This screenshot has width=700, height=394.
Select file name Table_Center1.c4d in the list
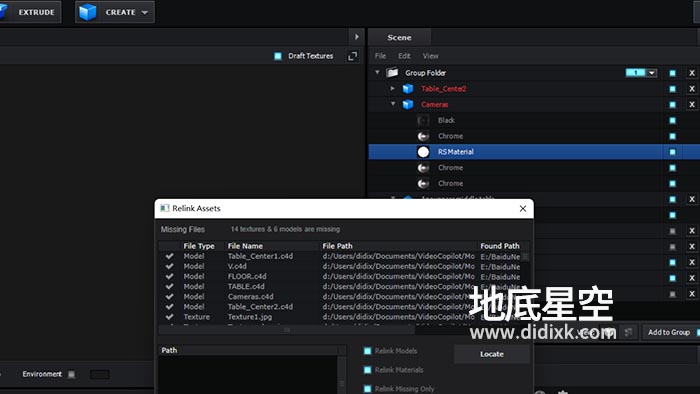(x=260, y=256)
